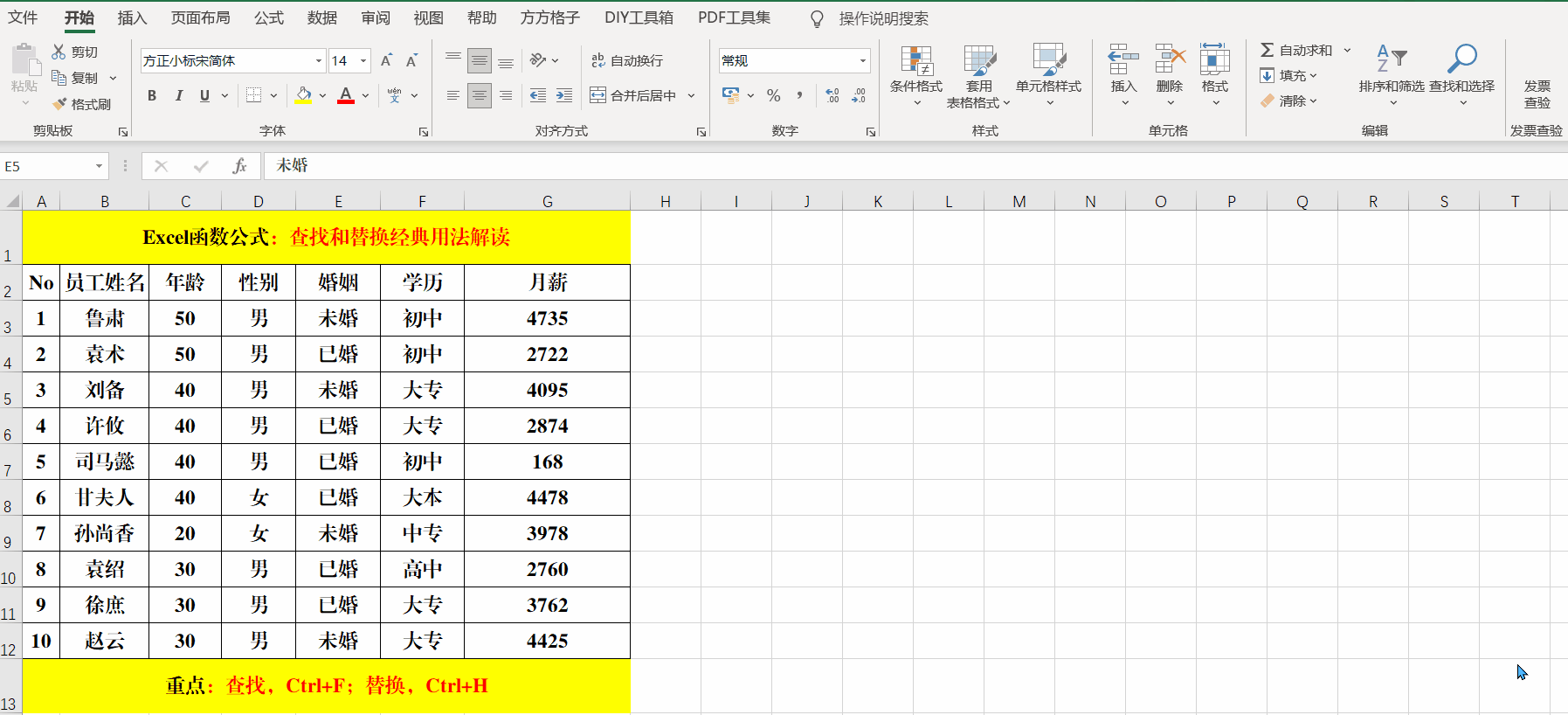
Task: Open Conditional Formatting (条件格式)
Action: (916, 75)
